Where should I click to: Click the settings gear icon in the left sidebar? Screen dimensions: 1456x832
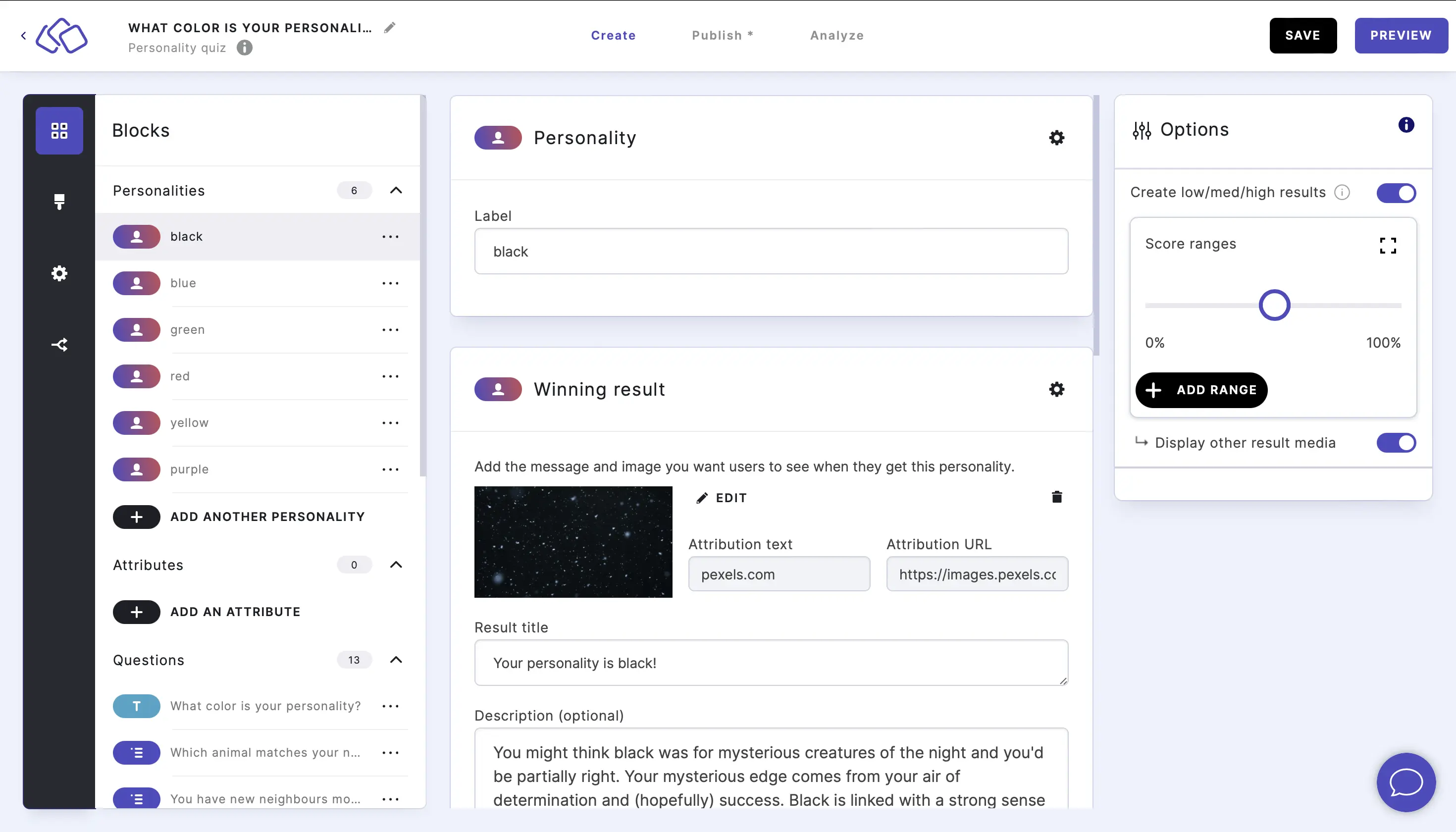[59, 273]
